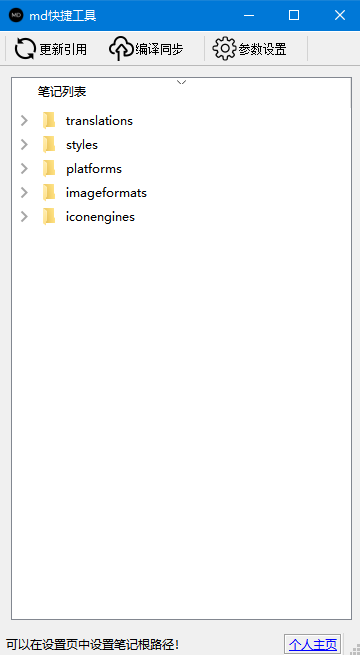
Task: Expand the imageformats folder chevron
Action: point(24,193)
